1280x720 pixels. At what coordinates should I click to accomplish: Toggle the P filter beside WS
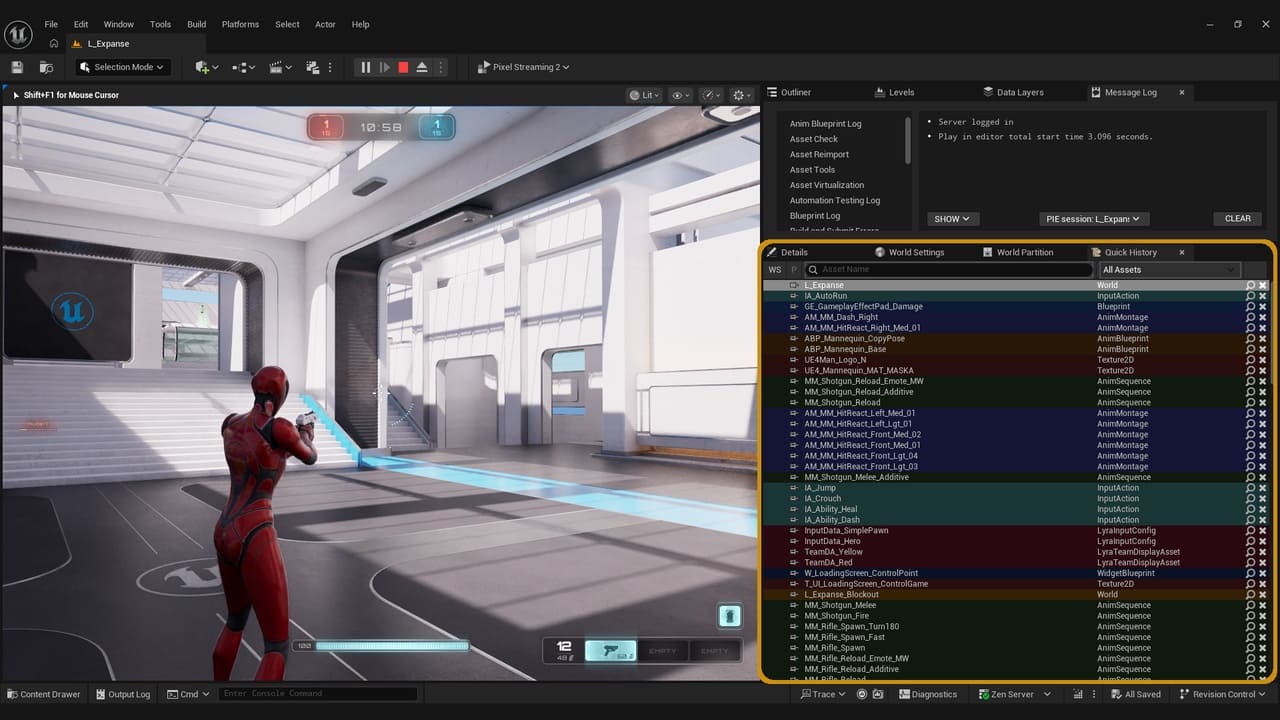pos(794,270)
